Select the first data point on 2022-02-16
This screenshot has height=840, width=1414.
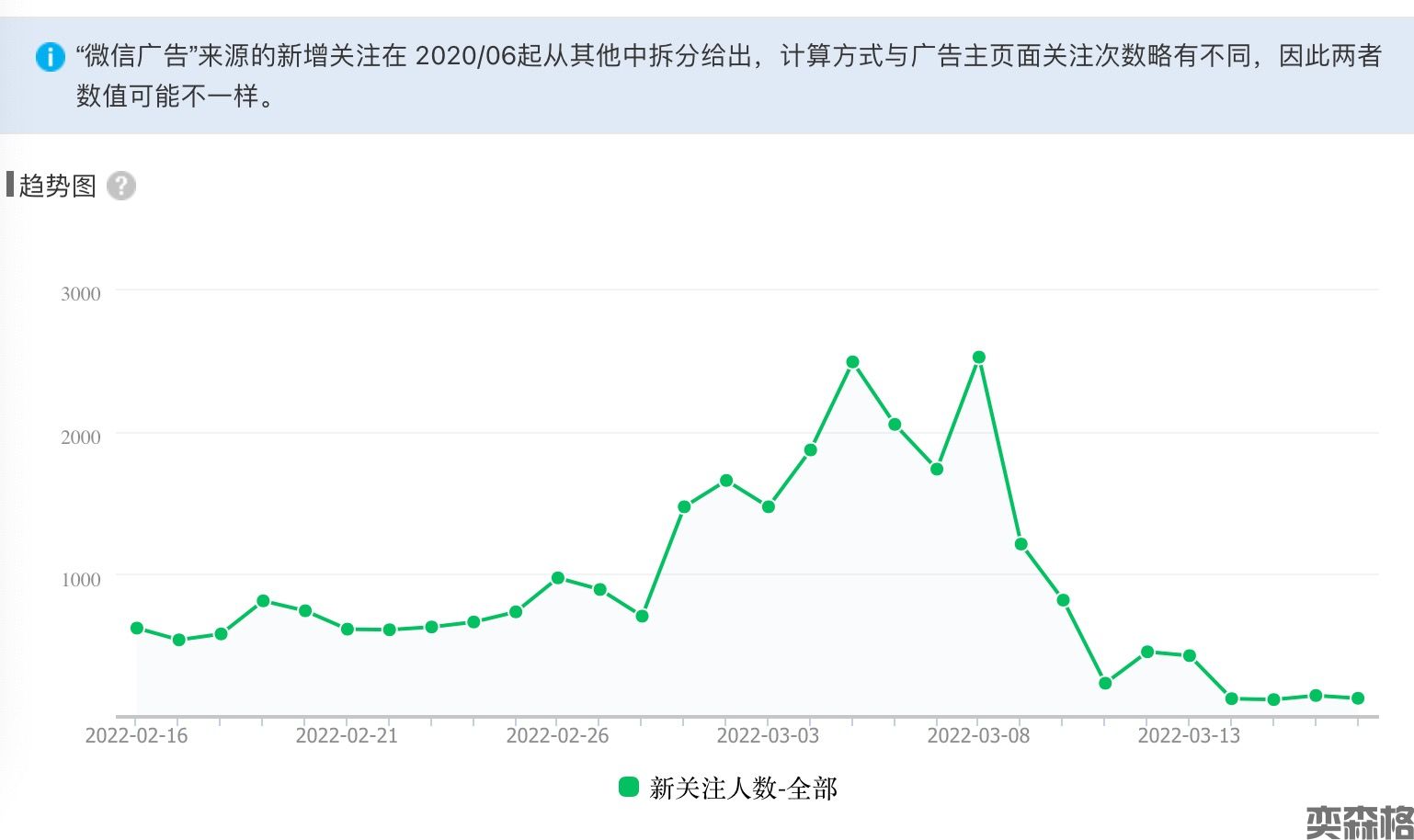pos(137,629)
